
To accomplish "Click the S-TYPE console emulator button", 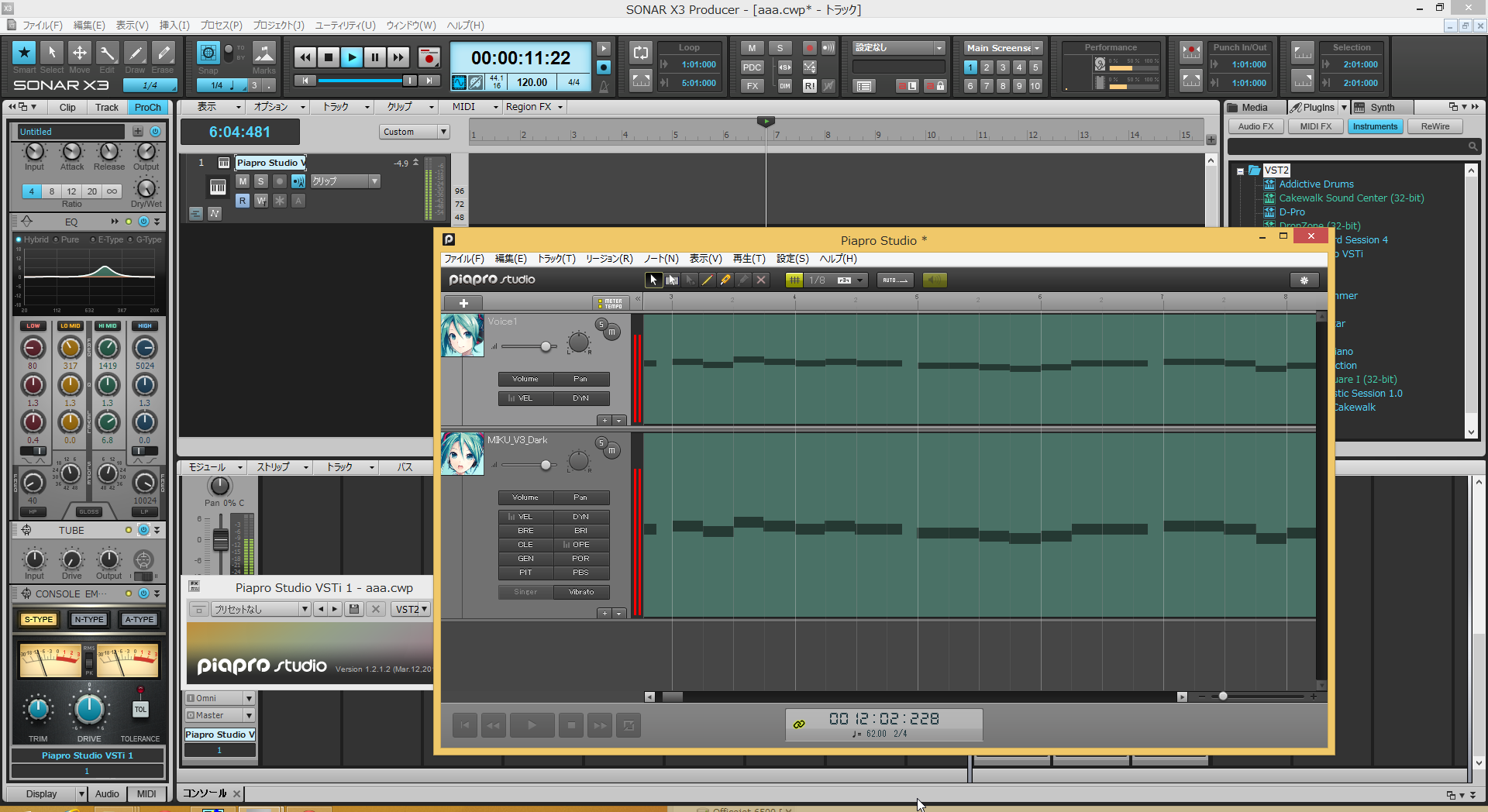I will click(39, 619).
